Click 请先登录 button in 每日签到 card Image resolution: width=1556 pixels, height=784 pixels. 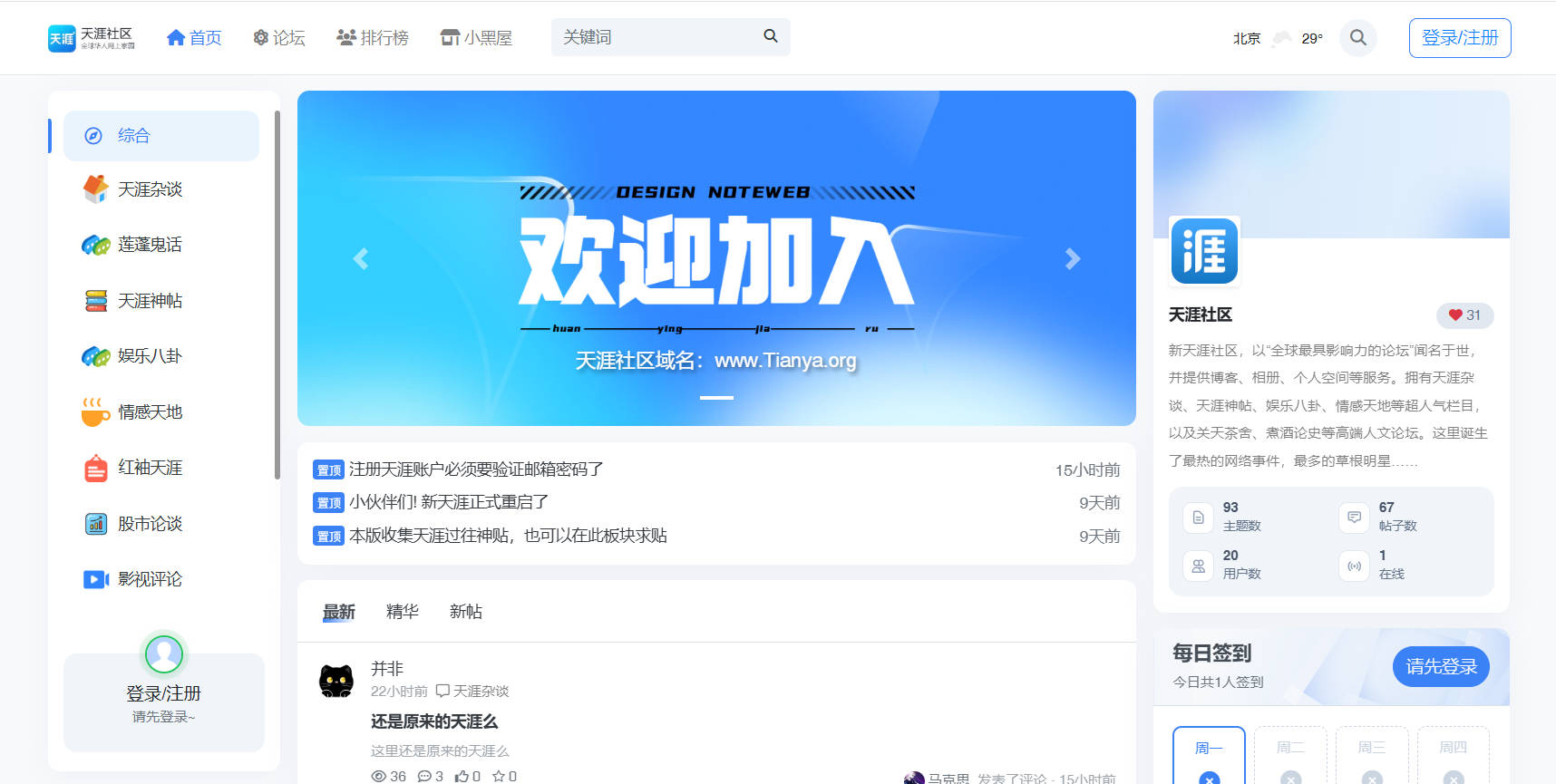tap(1441, 667)
